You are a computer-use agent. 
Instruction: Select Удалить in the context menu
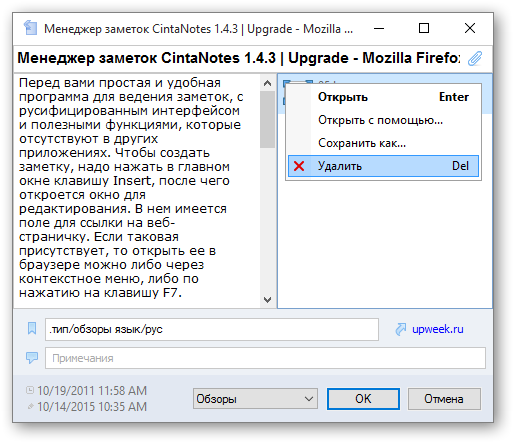tap(383, 166)
